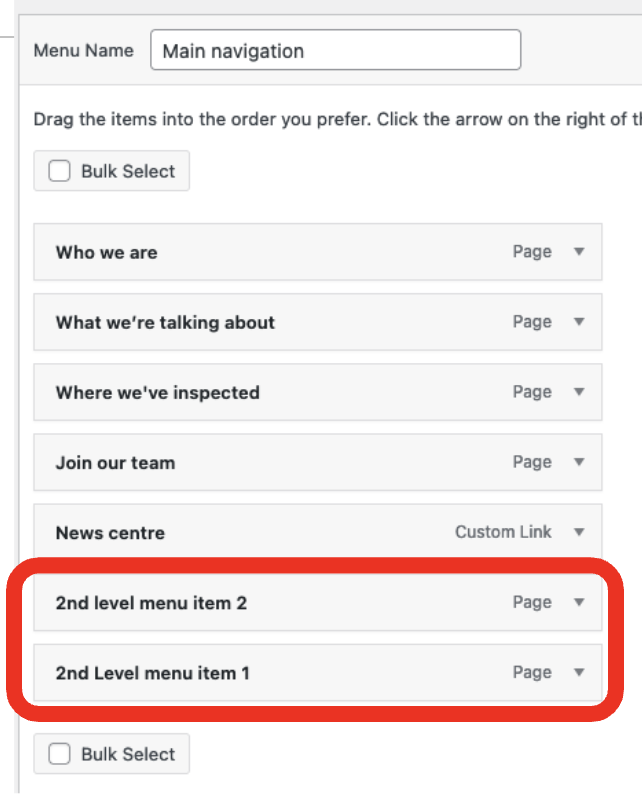Image resolution: width=642 pixels, height=794 pixels.
Task: Select the What we're talking about item
Action: coord(165,323)
